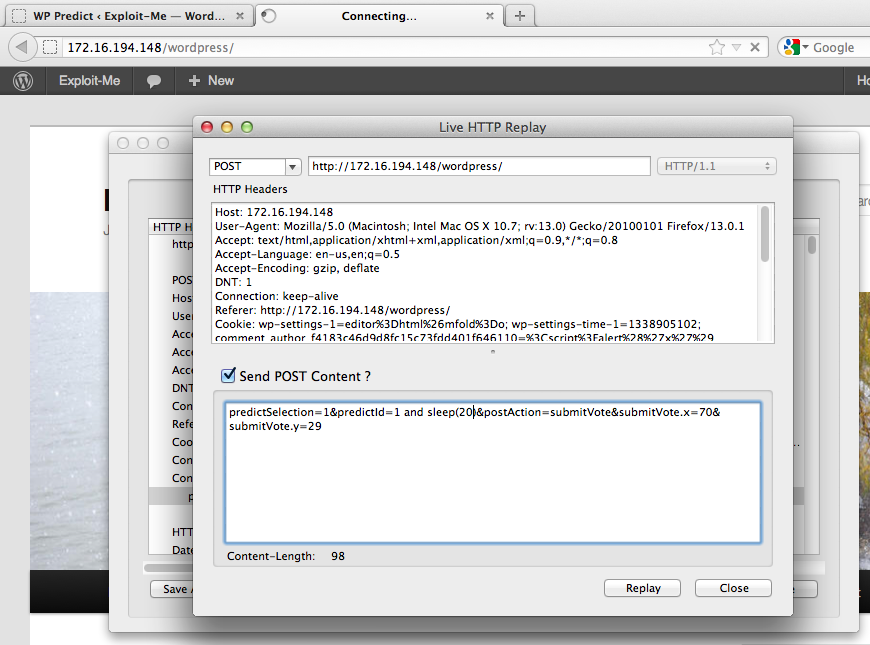This screenshot has height=645, width=870.
Task: Click the green zoom button of Live HTTP Replay
Action: coord(247,127)
